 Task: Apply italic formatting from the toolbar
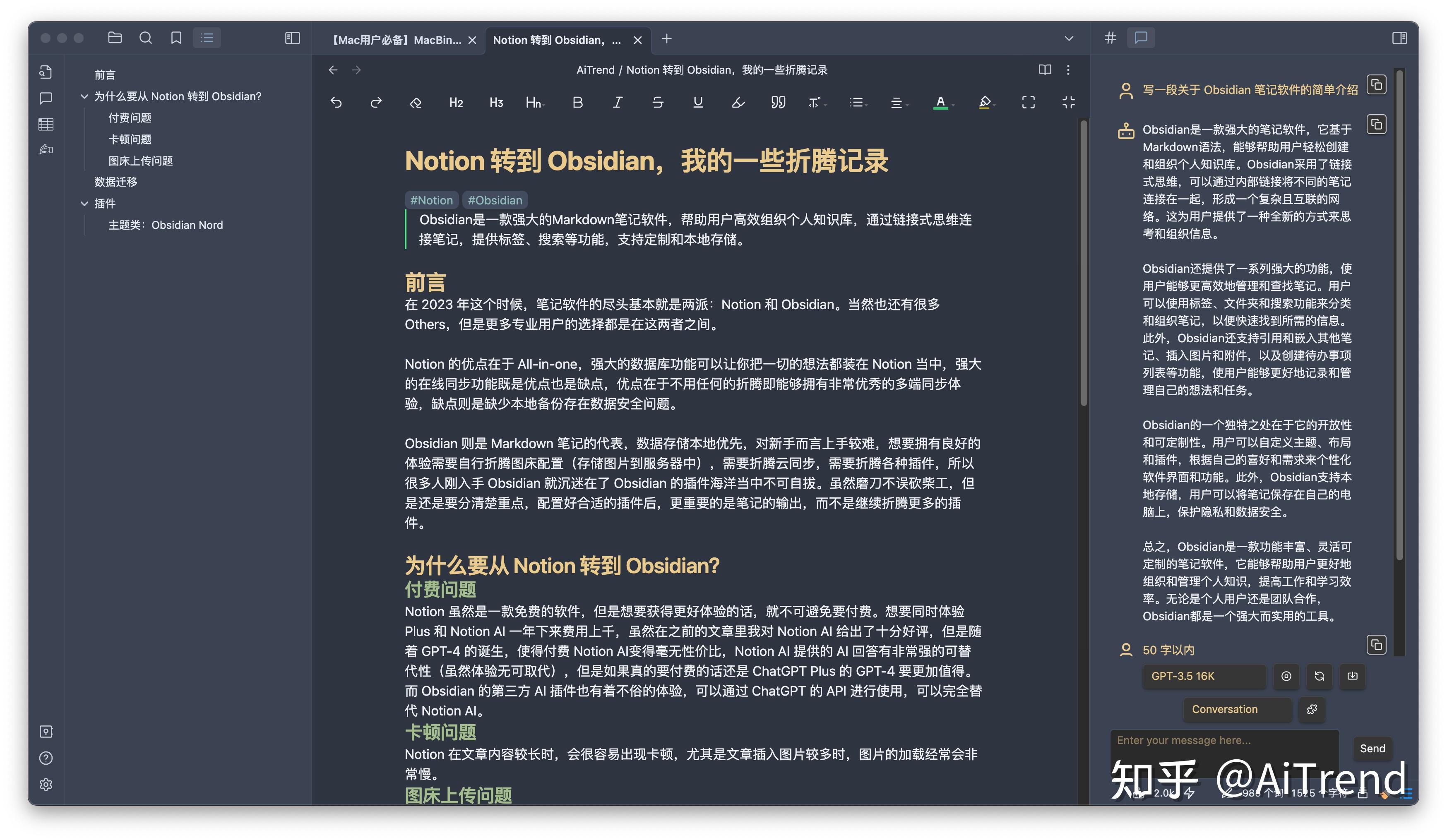click(617, 102)
